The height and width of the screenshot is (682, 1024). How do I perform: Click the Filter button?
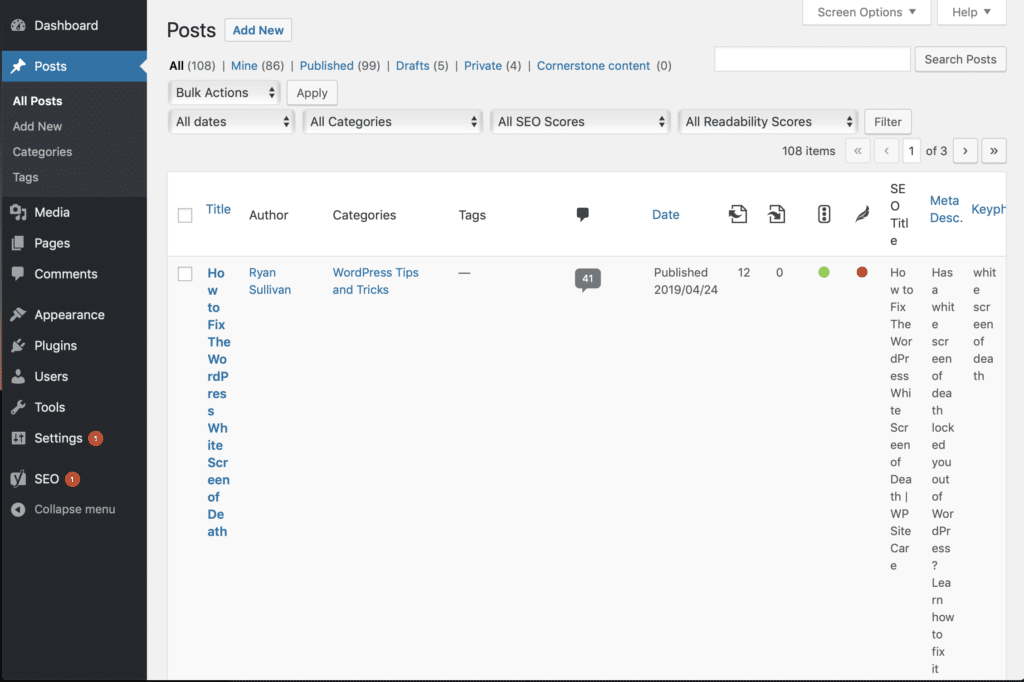888,122
